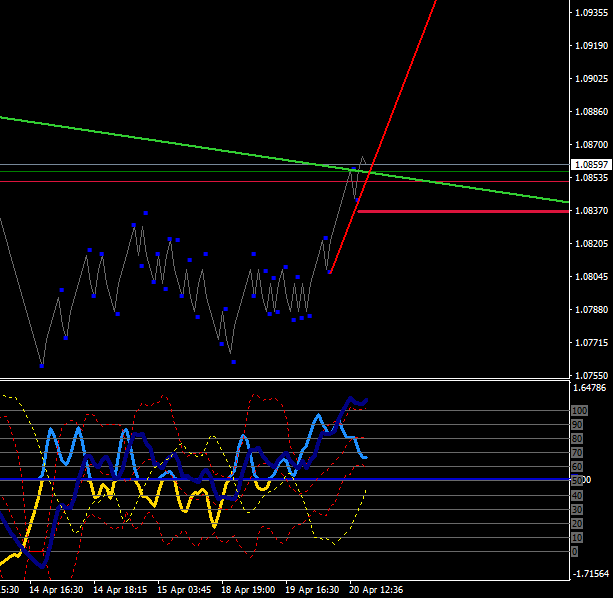Click the 1.09025 price axis label

[591, 79]
